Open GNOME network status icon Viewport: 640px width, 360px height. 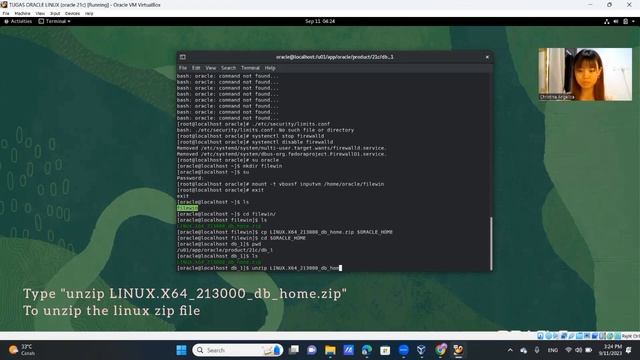(x=607, y=21)
